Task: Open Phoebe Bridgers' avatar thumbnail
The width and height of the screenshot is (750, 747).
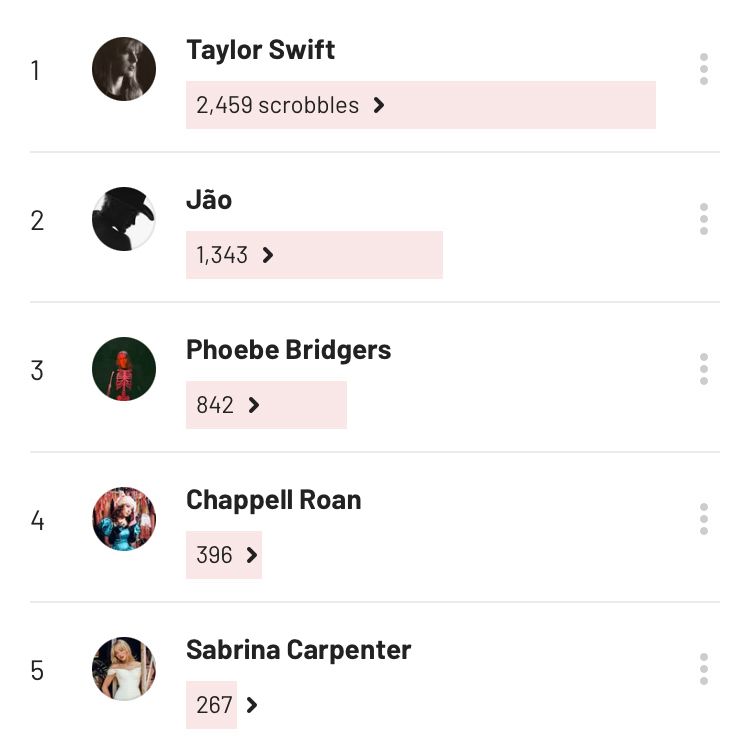Action: point(124,369)
